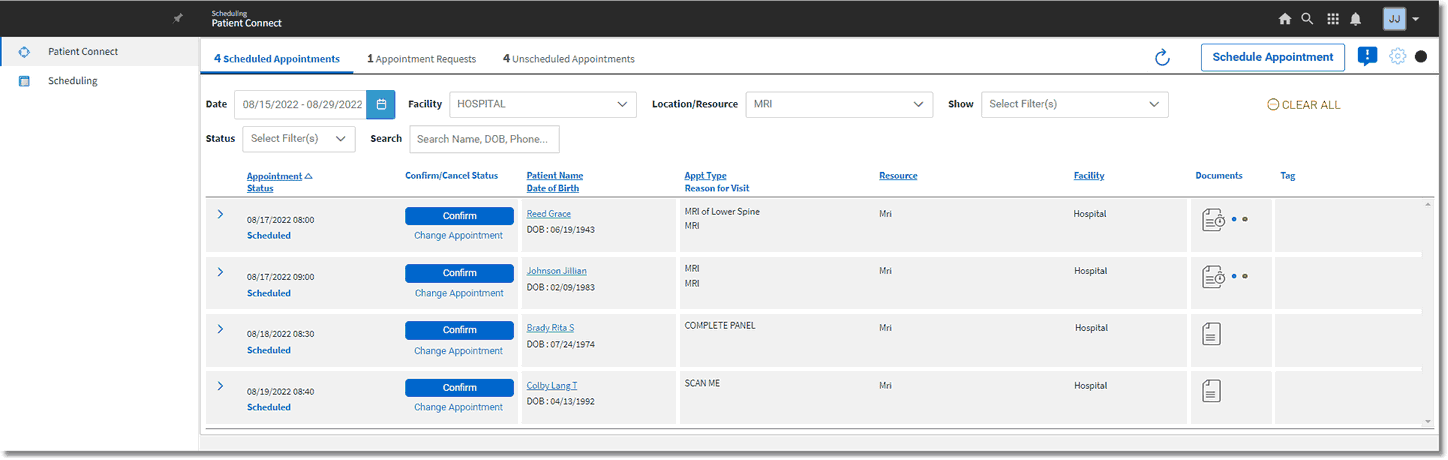Sort by Patient Name column header

point(555,176)
